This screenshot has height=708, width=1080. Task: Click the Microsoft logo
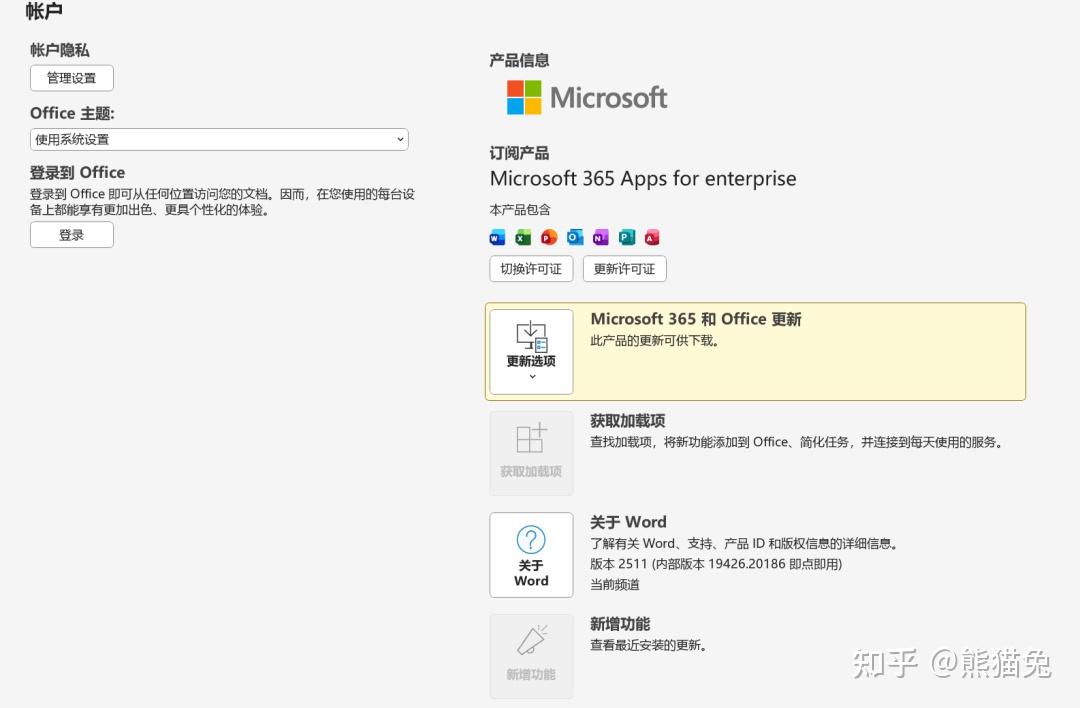[x=587, y=98]
